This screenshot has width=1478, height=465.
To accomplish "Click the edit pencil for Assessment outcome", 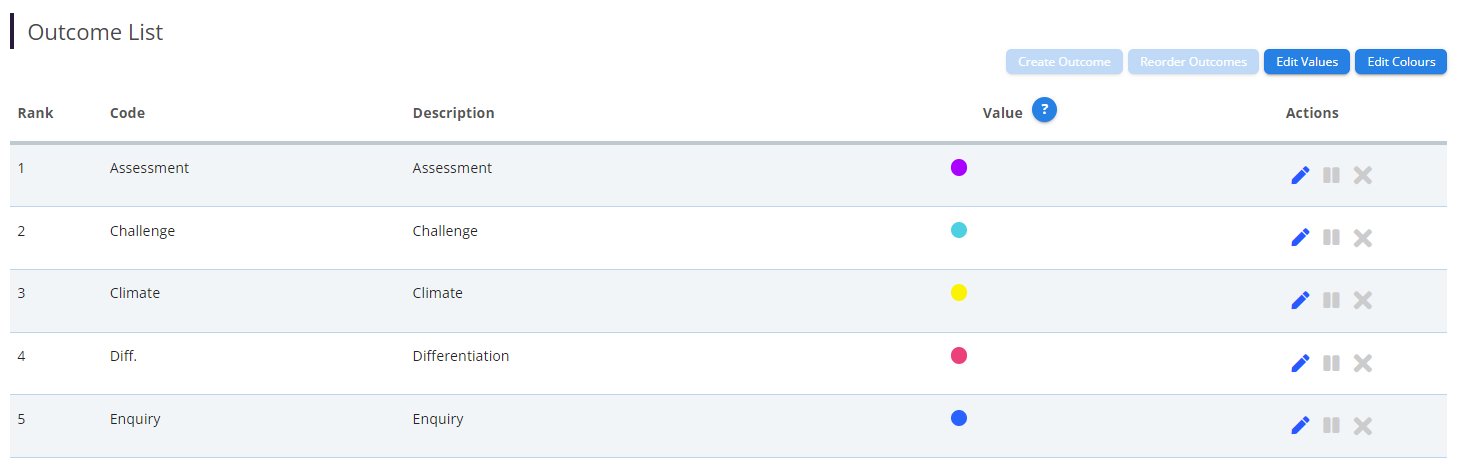I will 1300,176.
